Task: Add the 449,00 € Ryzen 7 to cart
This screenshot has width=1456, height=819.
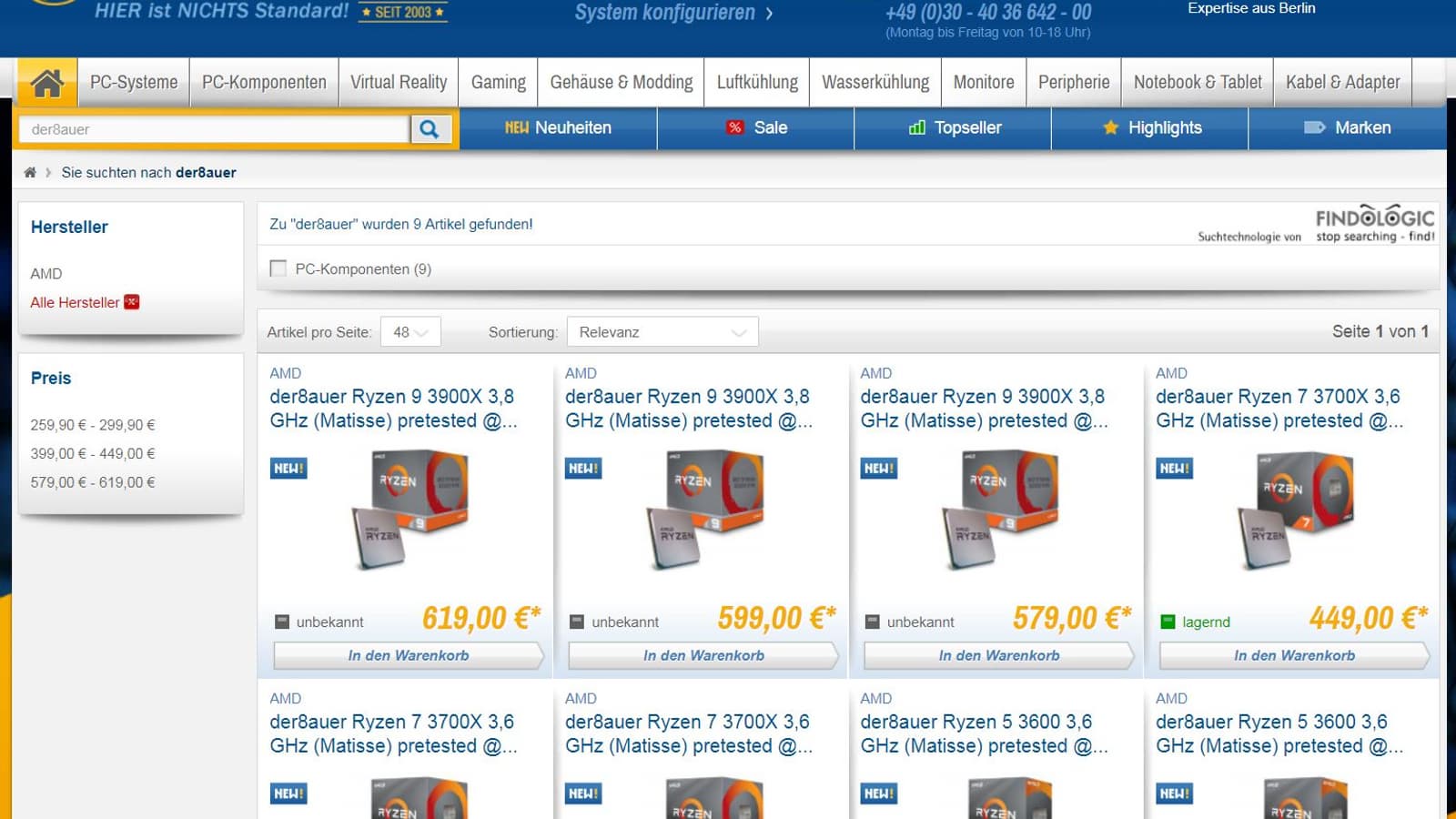Action: (x=1294, y=655)
